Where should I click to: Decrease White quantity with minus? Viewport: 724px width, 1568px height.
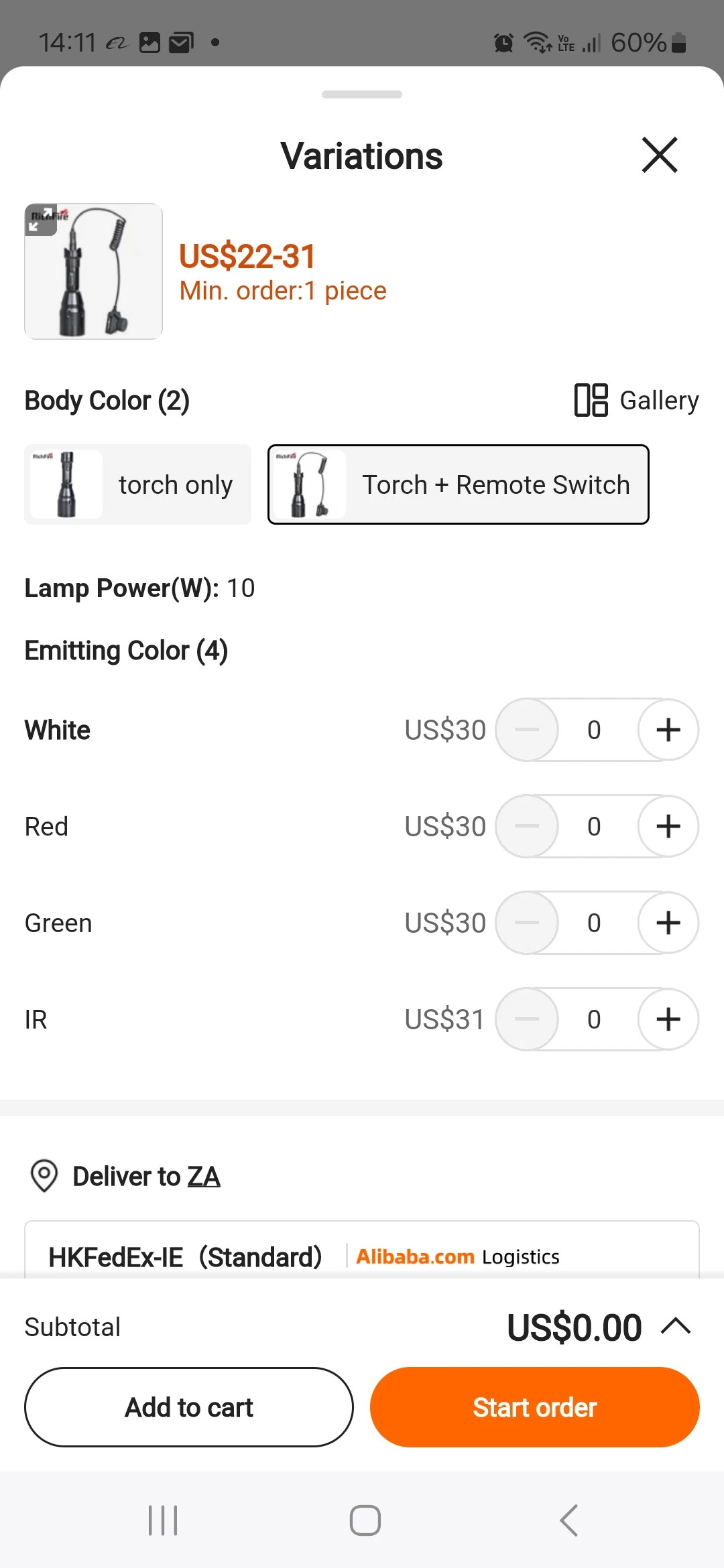(527, 730)
